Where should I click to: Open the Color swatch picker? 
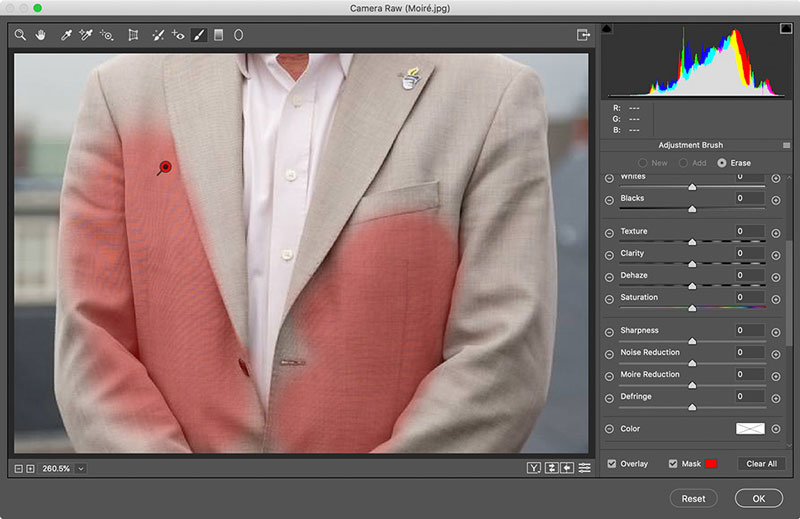coord(750,428)
